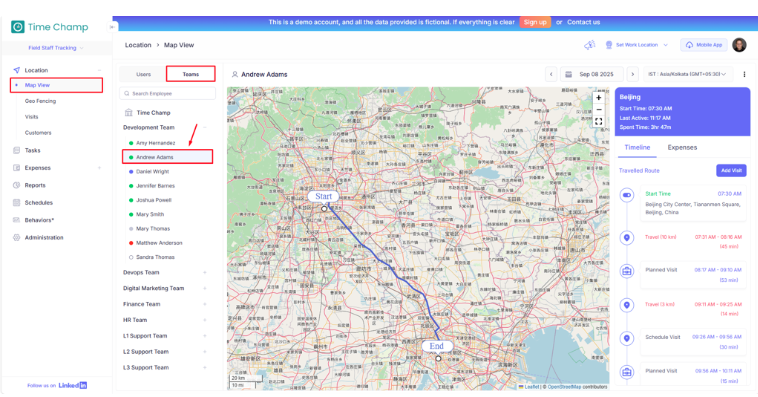This screenshot has height=397, width=758.
Task: Click the Mobile App button
Action: click(x=704, y=45)
